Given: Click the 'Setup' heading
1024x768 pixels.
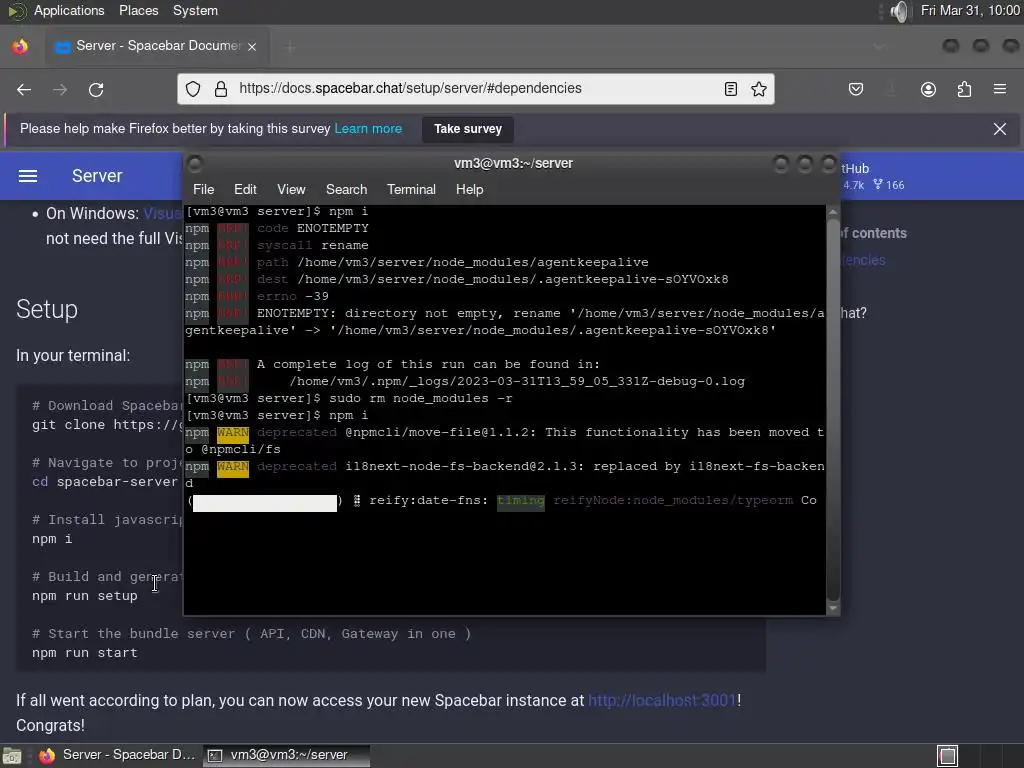Looking at the screenshot, I should click(x=46, y=309).
